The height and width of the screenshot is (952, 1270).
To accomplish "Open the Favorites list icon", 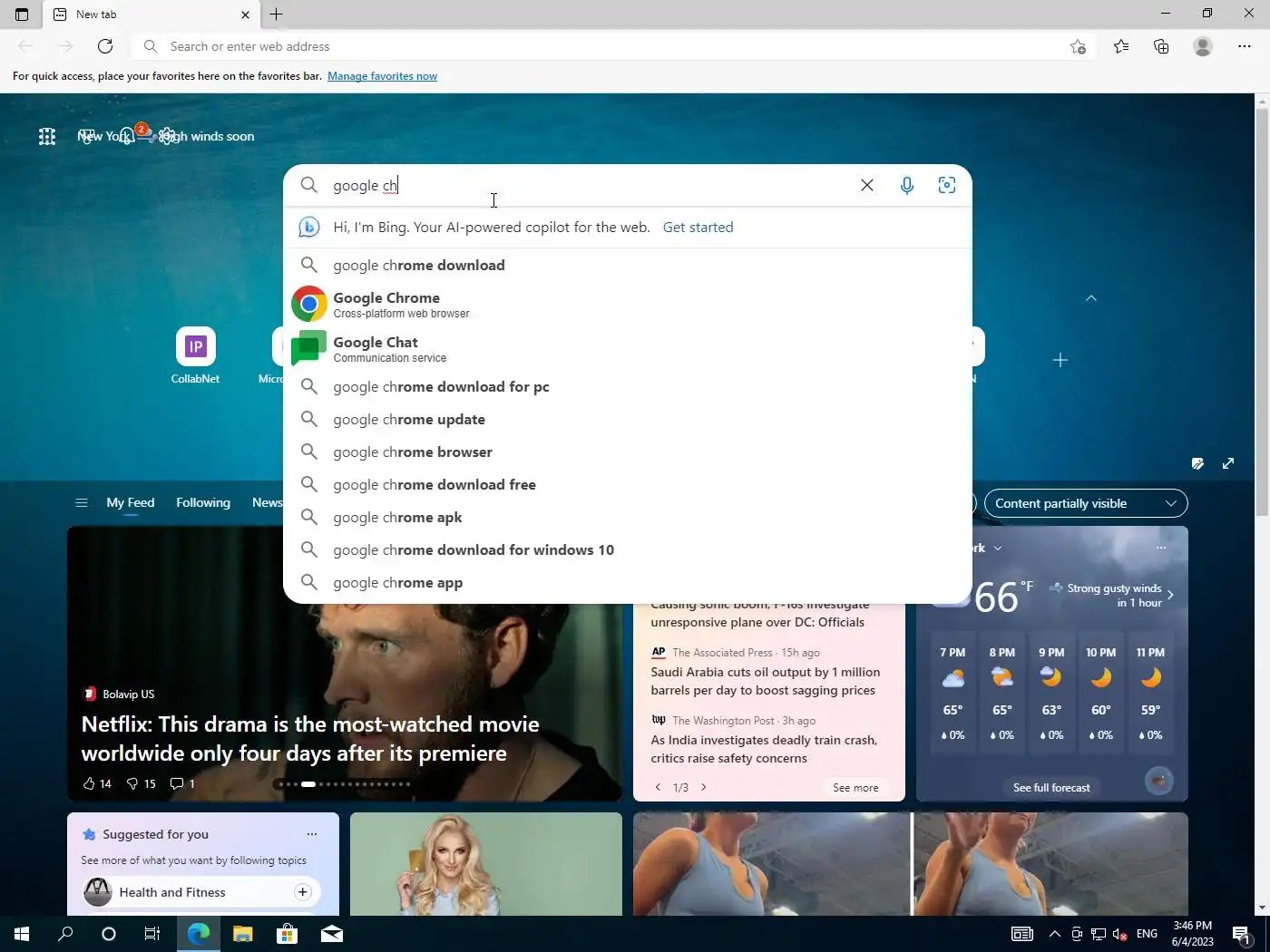I will [1121, 46].
